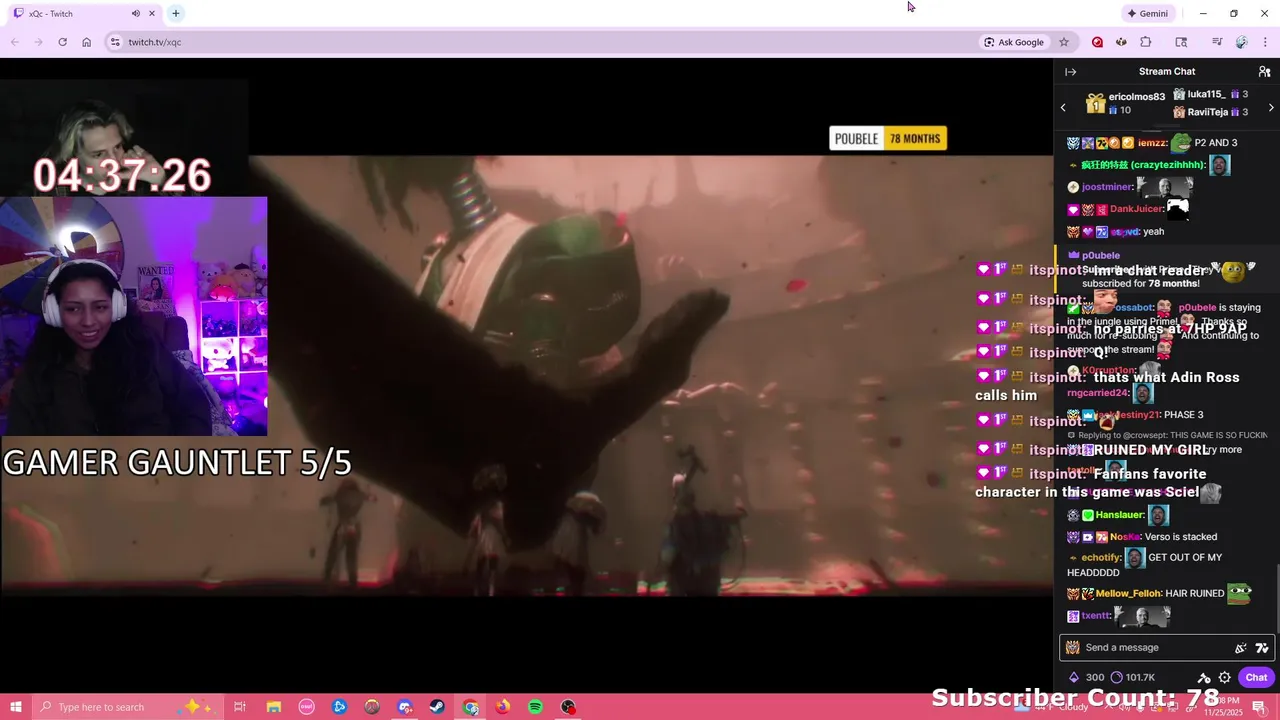1280x720 pixels.
Task: Open the moderator sword tools icon
Action: 1204,677
